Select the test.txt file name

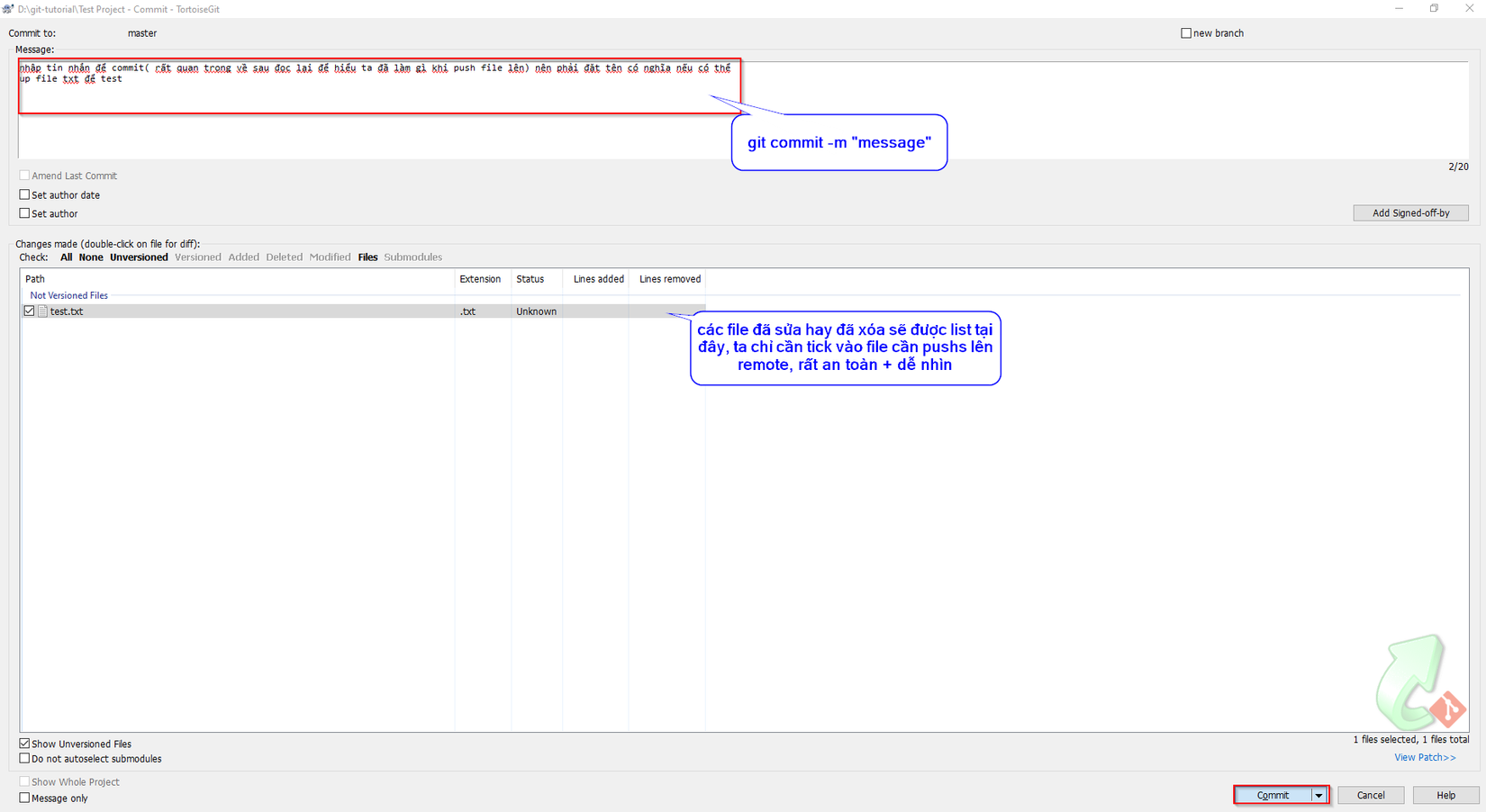coord(67,311)
